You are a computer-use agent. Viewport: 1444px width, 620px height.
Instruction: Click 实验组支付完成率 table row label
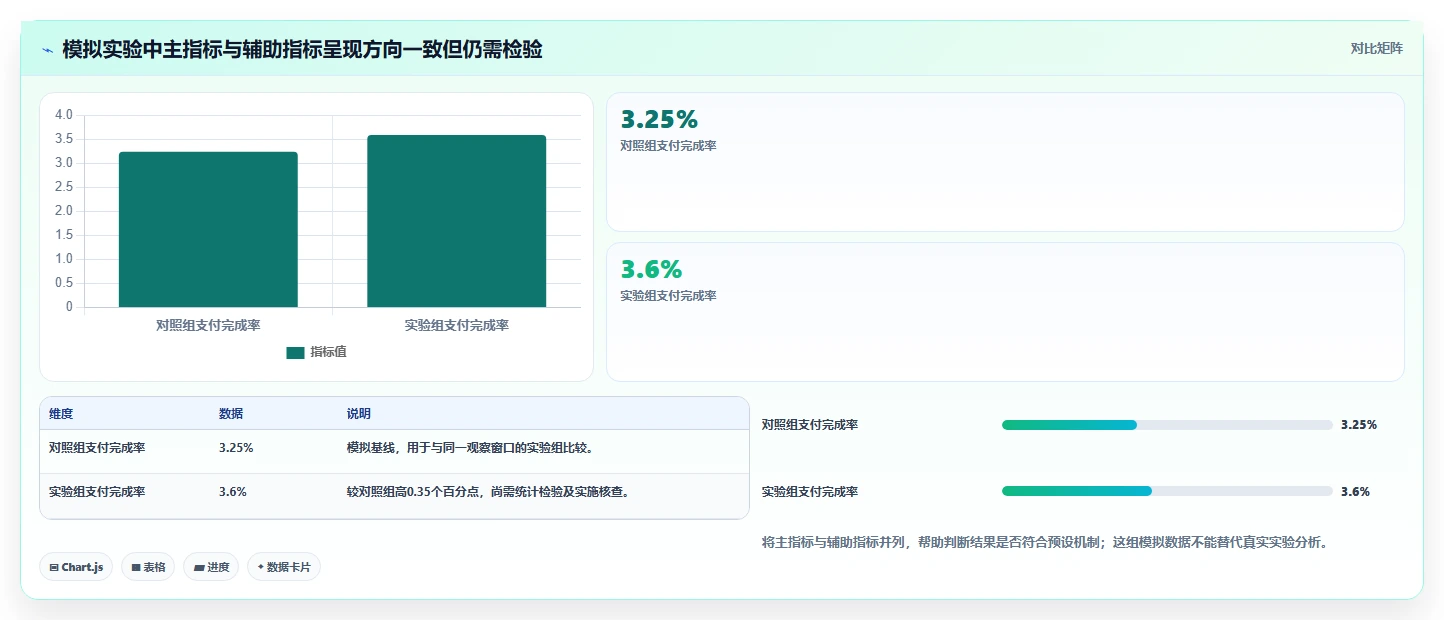(x=97, y=492)
